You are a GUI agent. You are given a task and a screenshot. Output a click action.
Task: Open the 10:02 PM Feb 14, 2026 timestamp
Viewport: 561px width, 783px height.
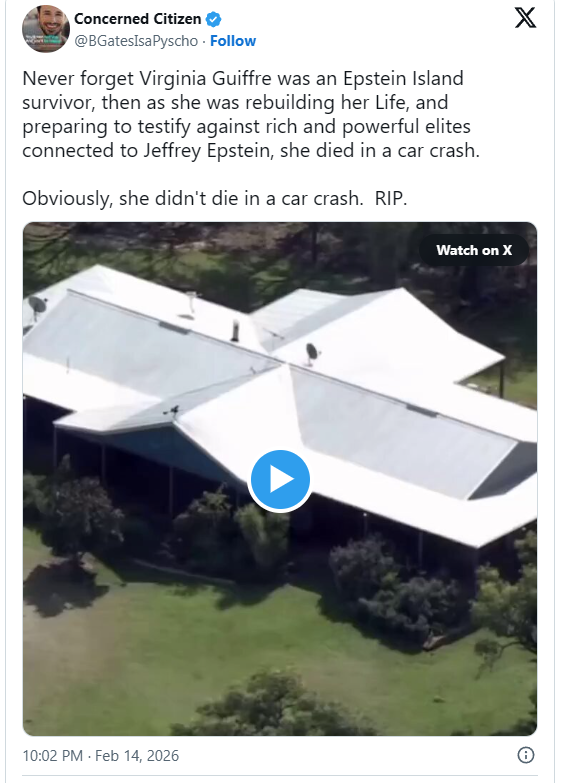(100, 756)
